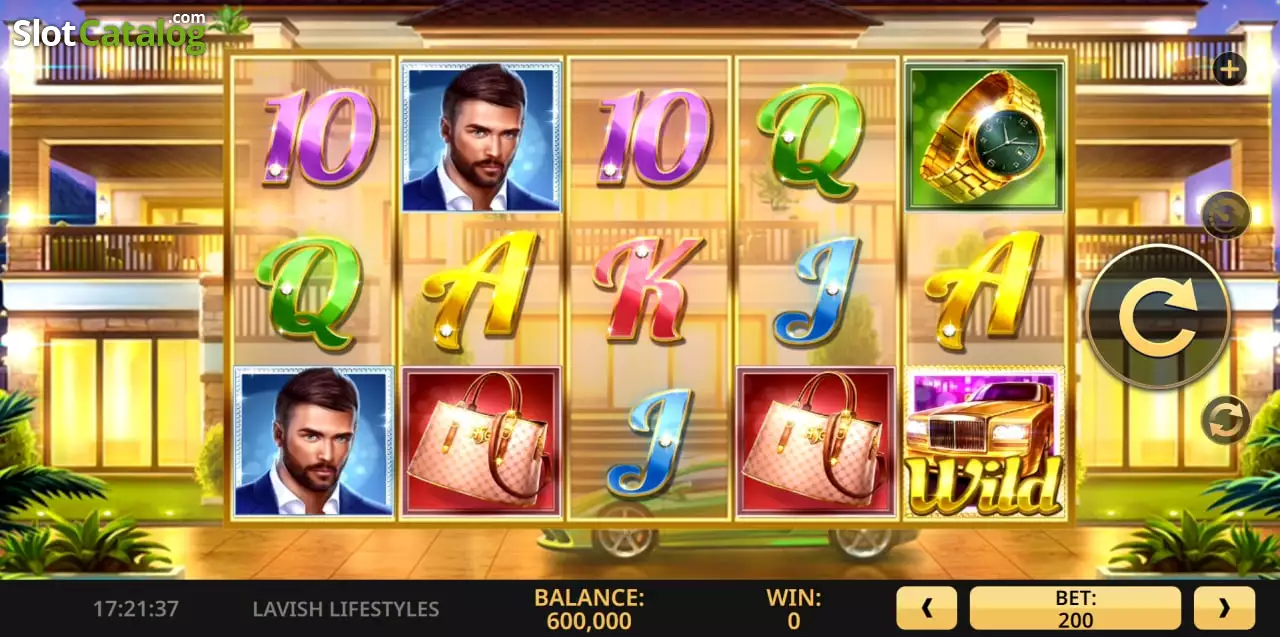This screenshot has height=637, width=1280.
Task: Click the SlotCatalog.com logo
Action: 110,32
